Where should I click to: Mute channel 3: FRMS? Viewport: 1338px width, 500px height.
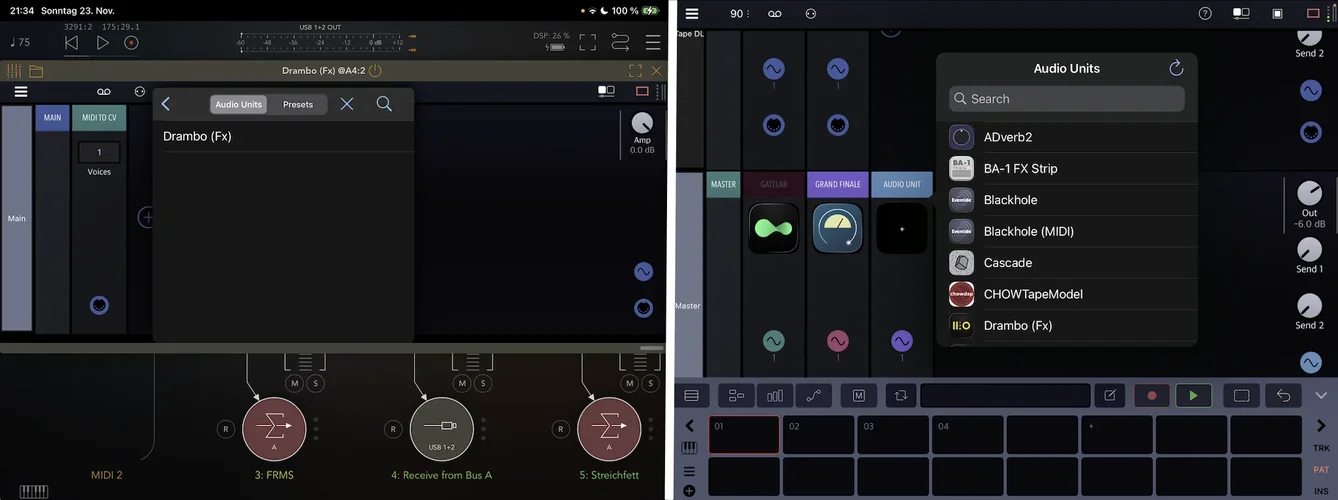(294, 383)
